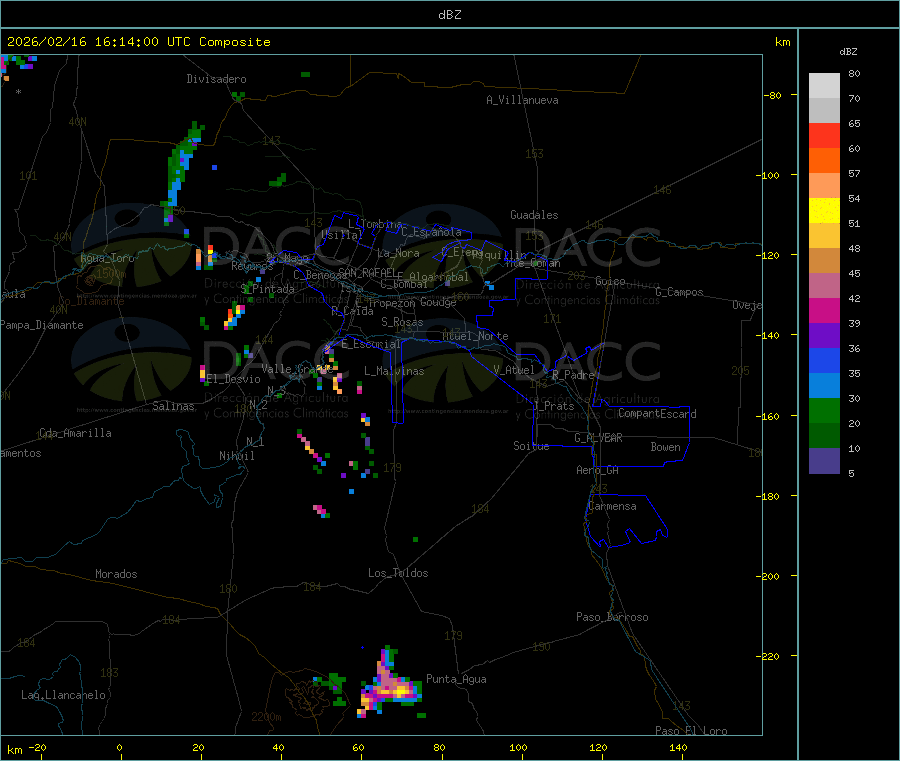Click the La_Nora map label

tap(398, 253)
